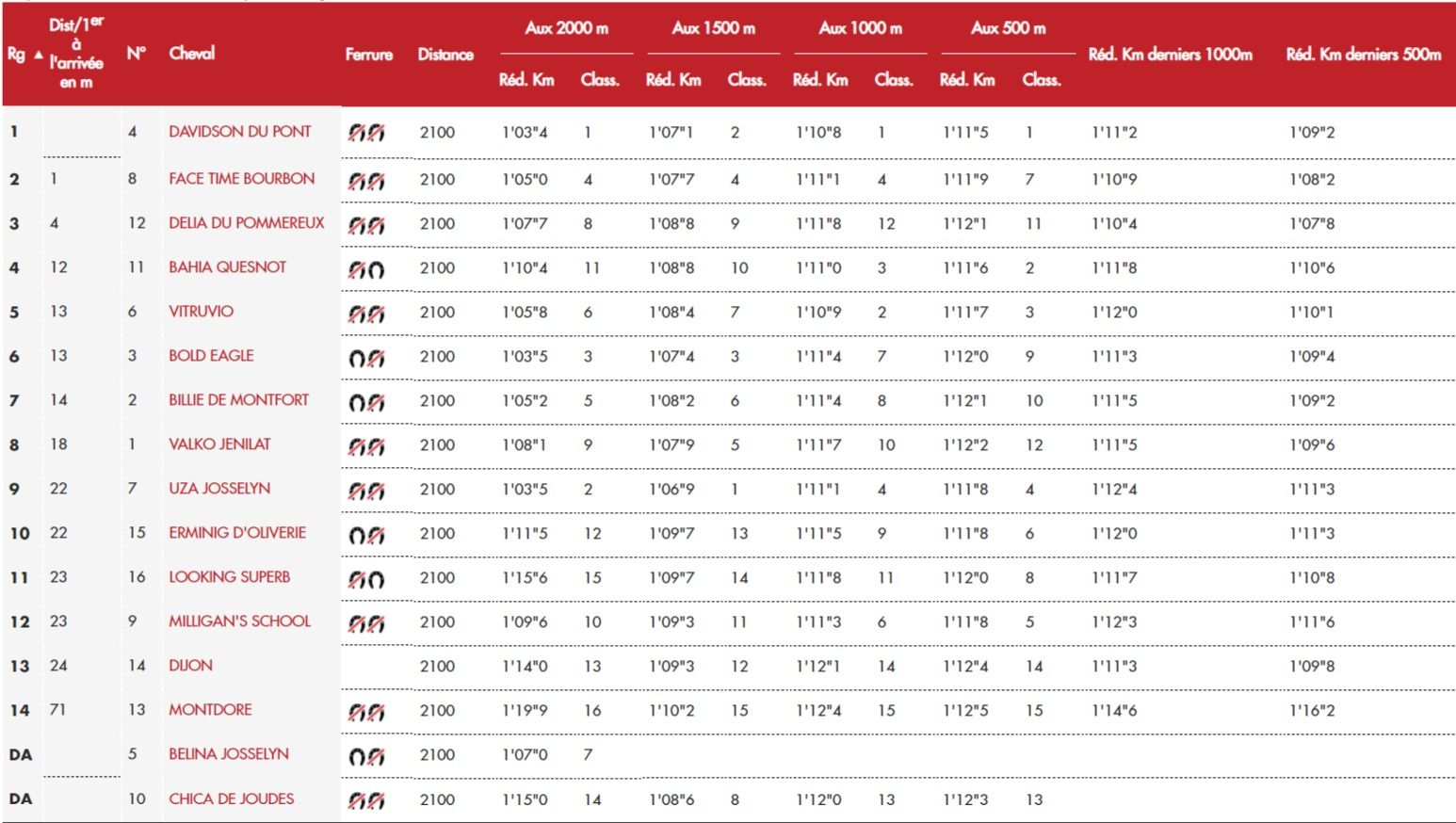
Task: Select MONTDORE's last 1000m time 1'14"6
Action: click(x=1114, y=711)
